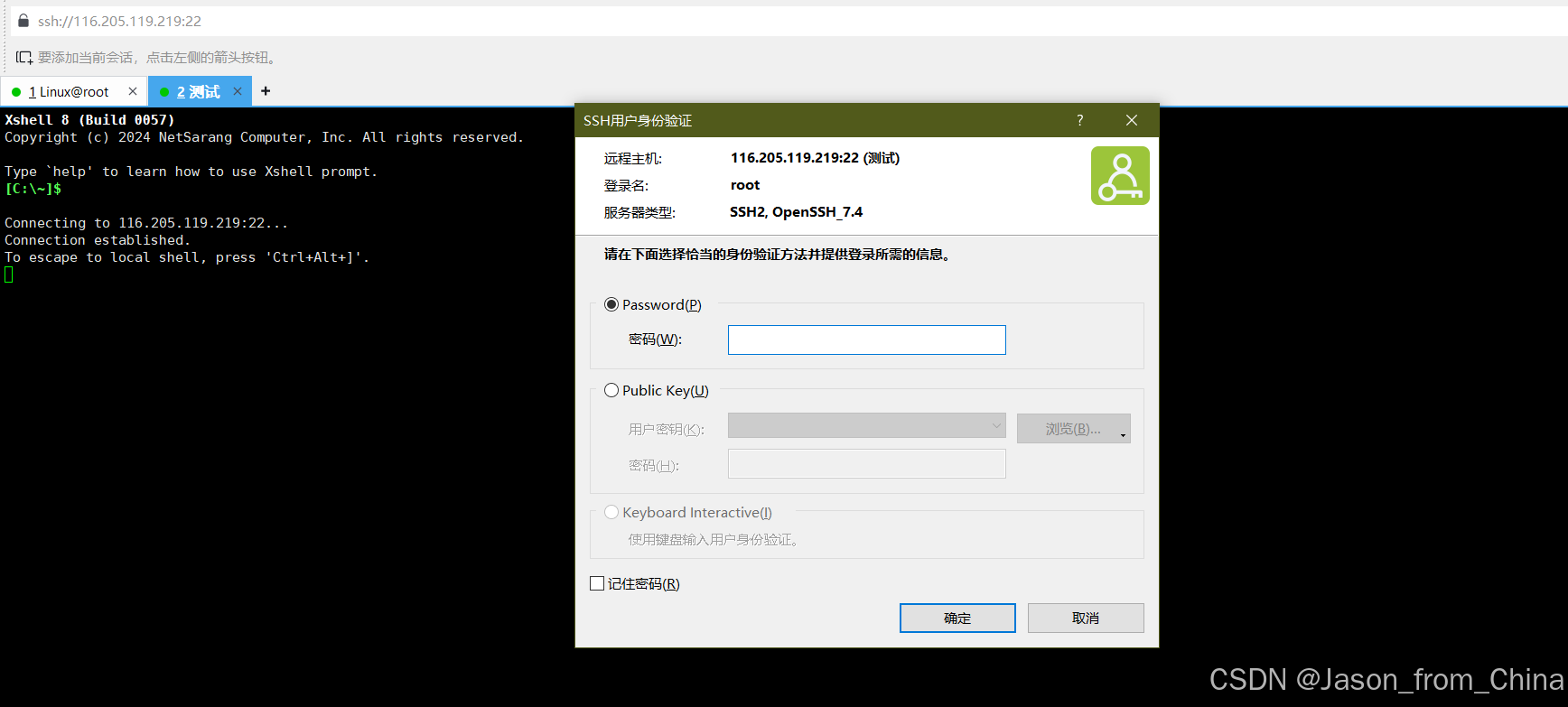
Task: Click the 密码(H) passphrase field
Action: (x=866, y=464)
